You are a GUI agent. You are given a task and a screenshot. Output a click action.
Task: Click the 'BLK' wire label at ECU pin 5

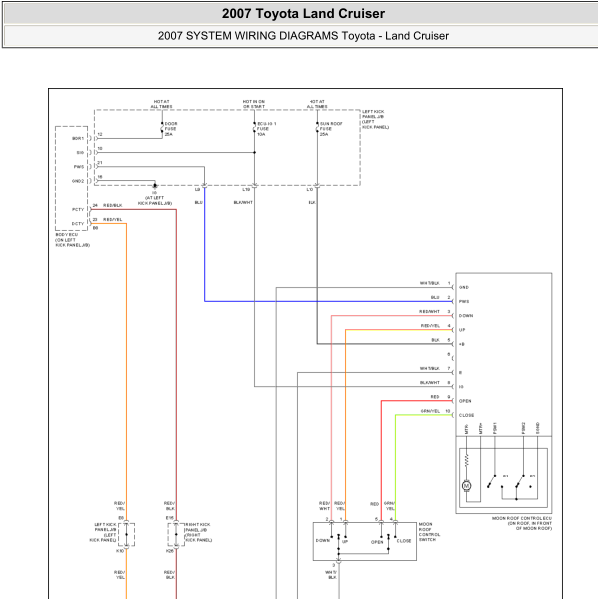tap(436, 340)
